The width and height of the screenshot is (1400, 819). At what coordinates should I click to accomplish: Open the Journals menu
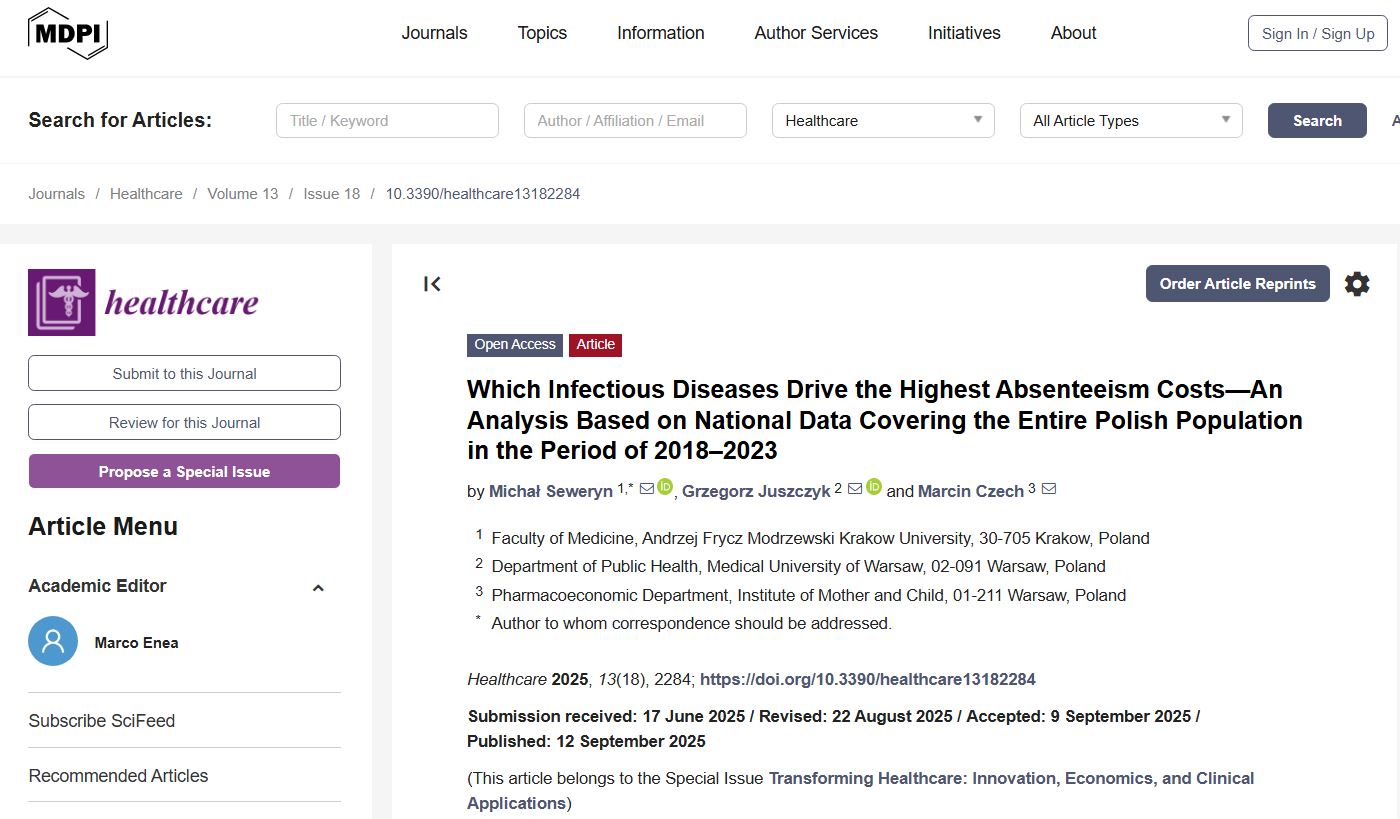[x=434, y=33]
